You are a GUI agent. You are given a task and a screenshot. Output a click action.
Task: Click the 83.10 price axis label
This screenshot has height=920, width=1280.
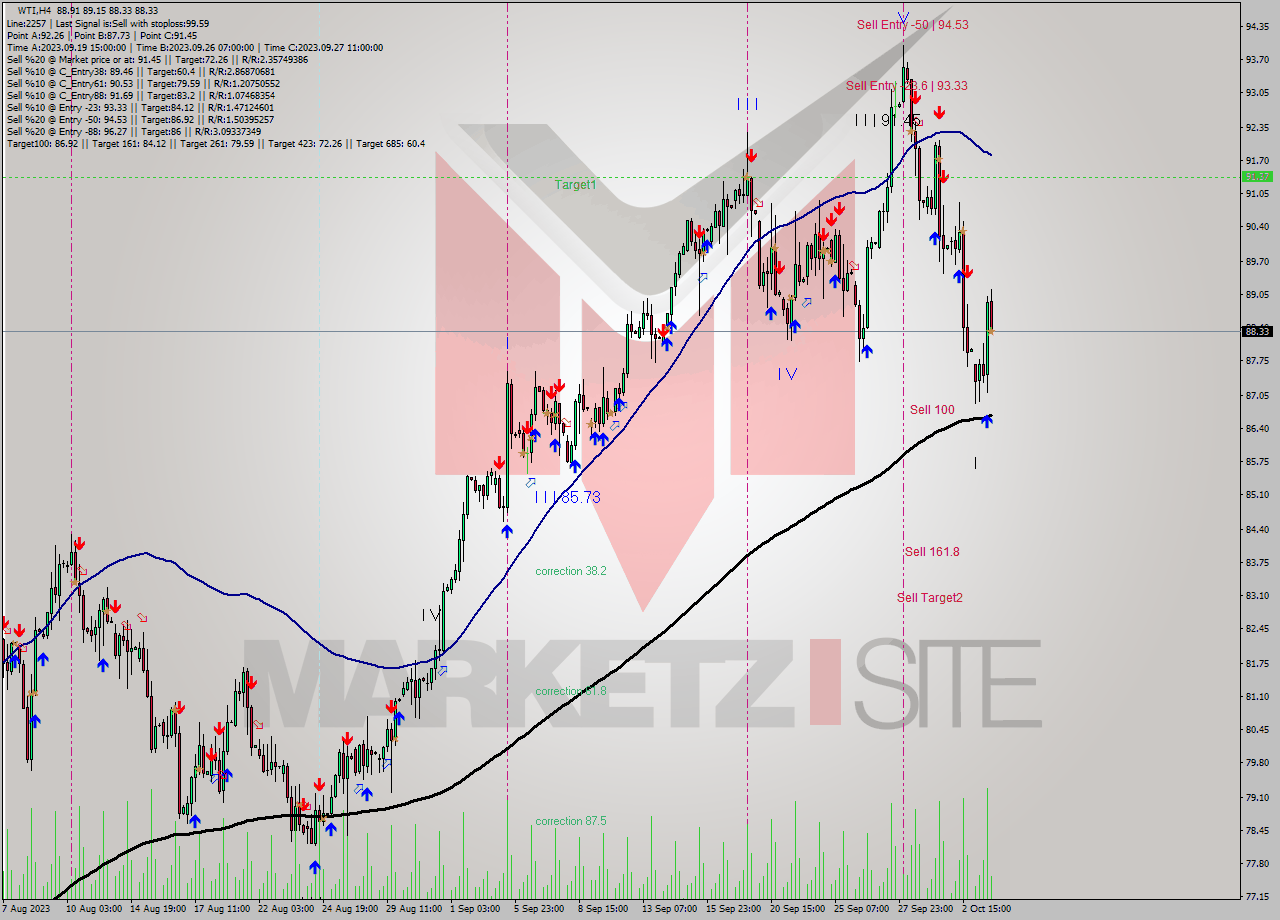pos(1257,595)
